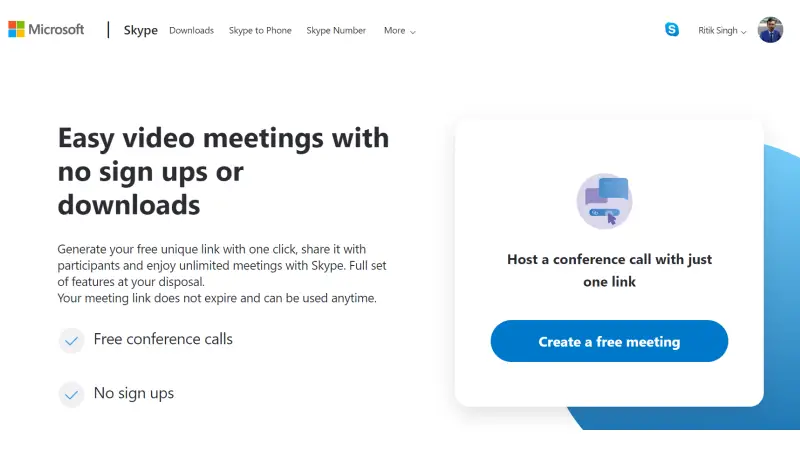Click the Microsoft wordmark text
The height and width of the screenshot is (449, 800).
[56, 29]
